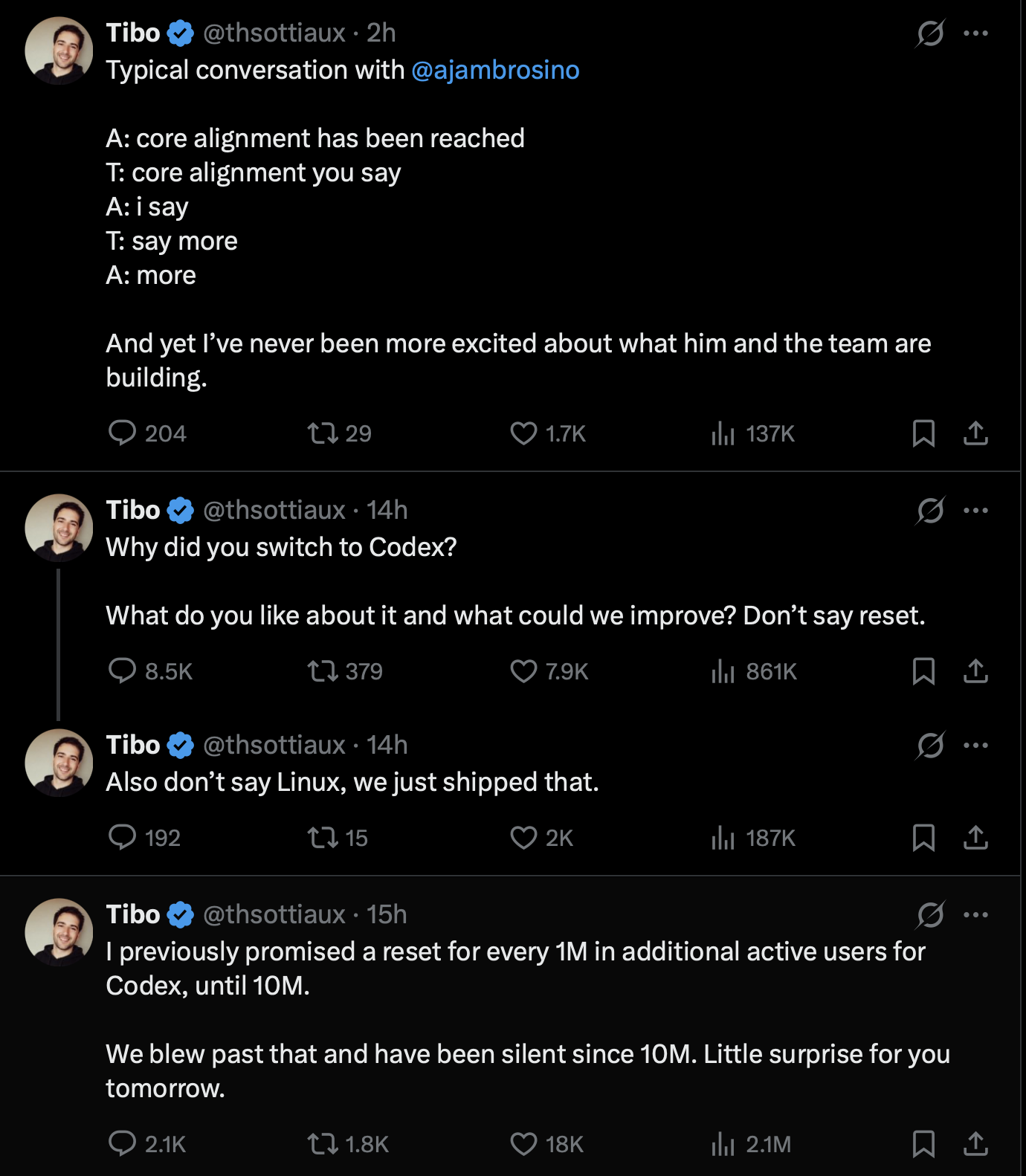
Task: Open Tibo's avatar on the 15h tweet
Action: pos(59,932)
